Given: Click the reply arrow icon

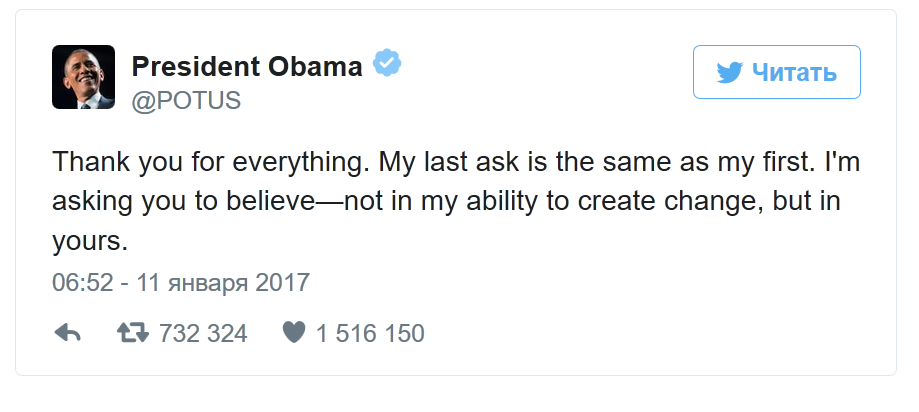Looking at the screenshot, I should [x=68, y=333].
